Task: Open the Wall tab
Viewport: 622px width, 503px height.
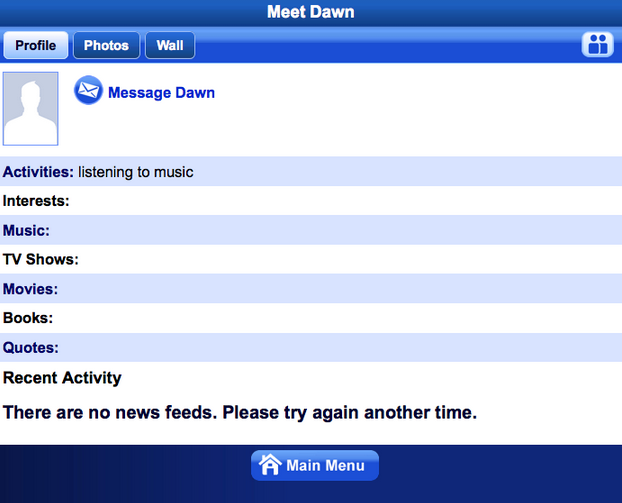Action: click(x=170, y=45)
